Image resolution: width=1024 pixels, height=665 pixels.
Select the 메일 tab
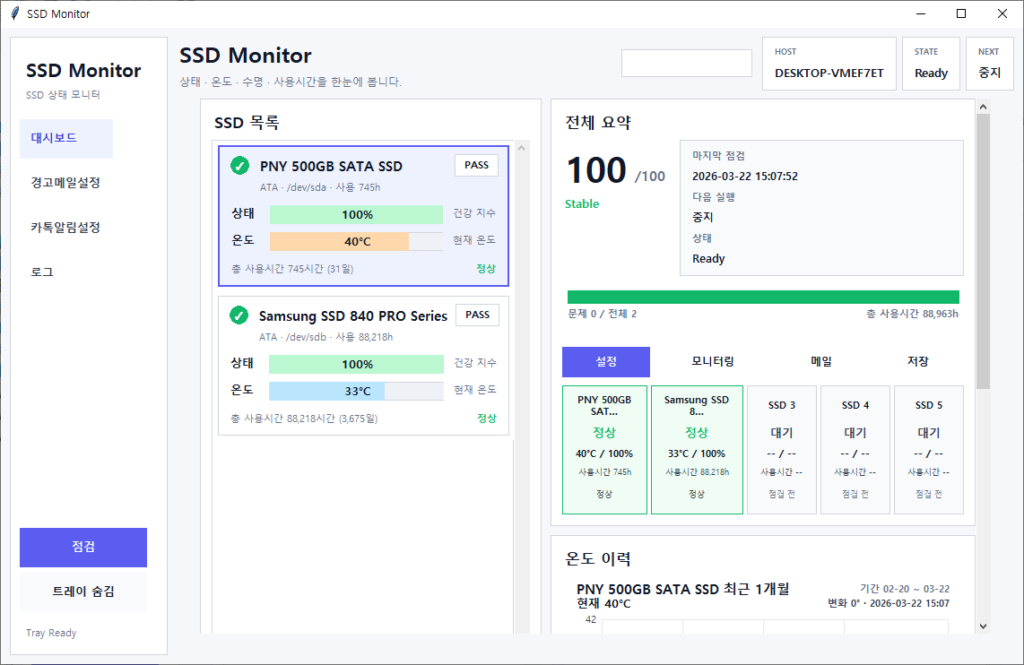pos(821,362)
